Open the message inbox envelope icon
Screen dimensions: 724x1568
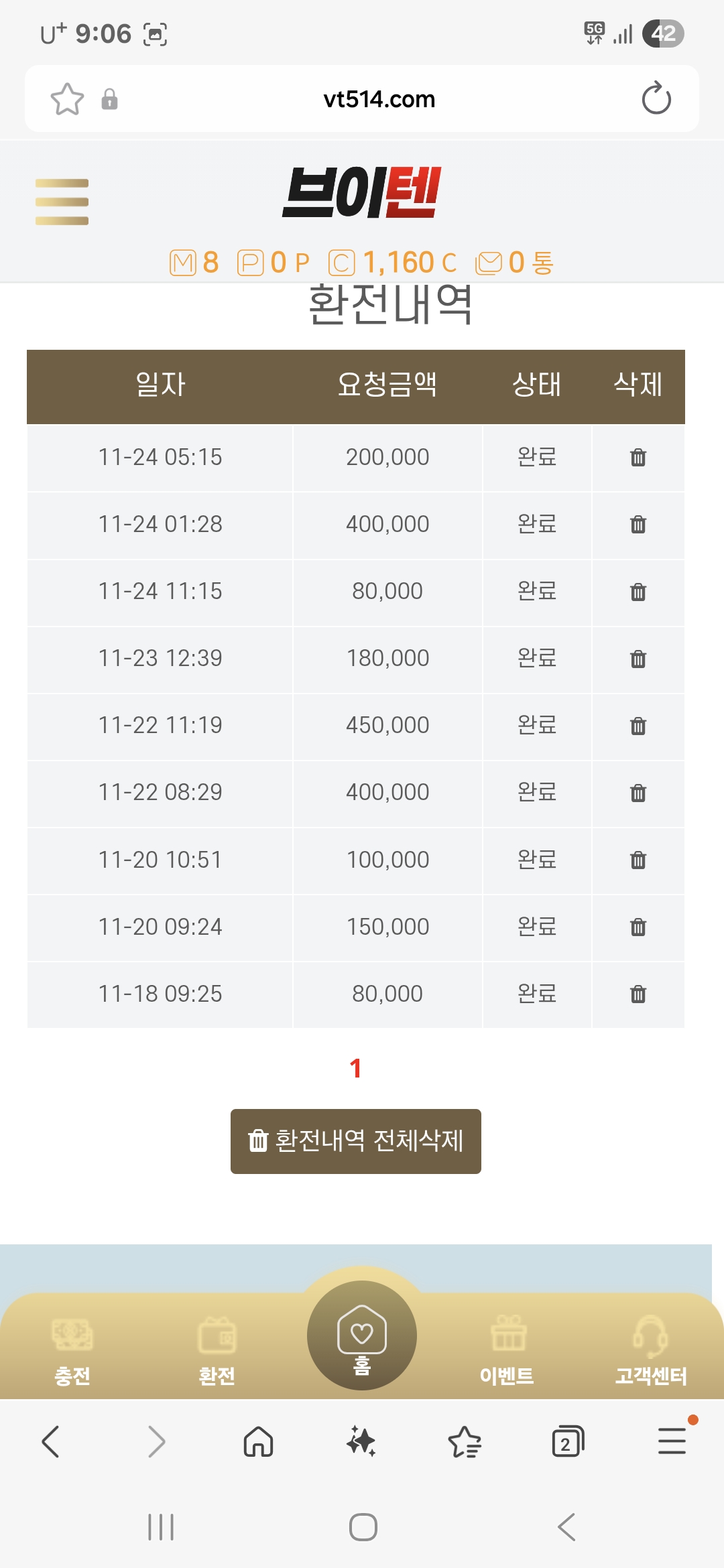coord(489,263)
